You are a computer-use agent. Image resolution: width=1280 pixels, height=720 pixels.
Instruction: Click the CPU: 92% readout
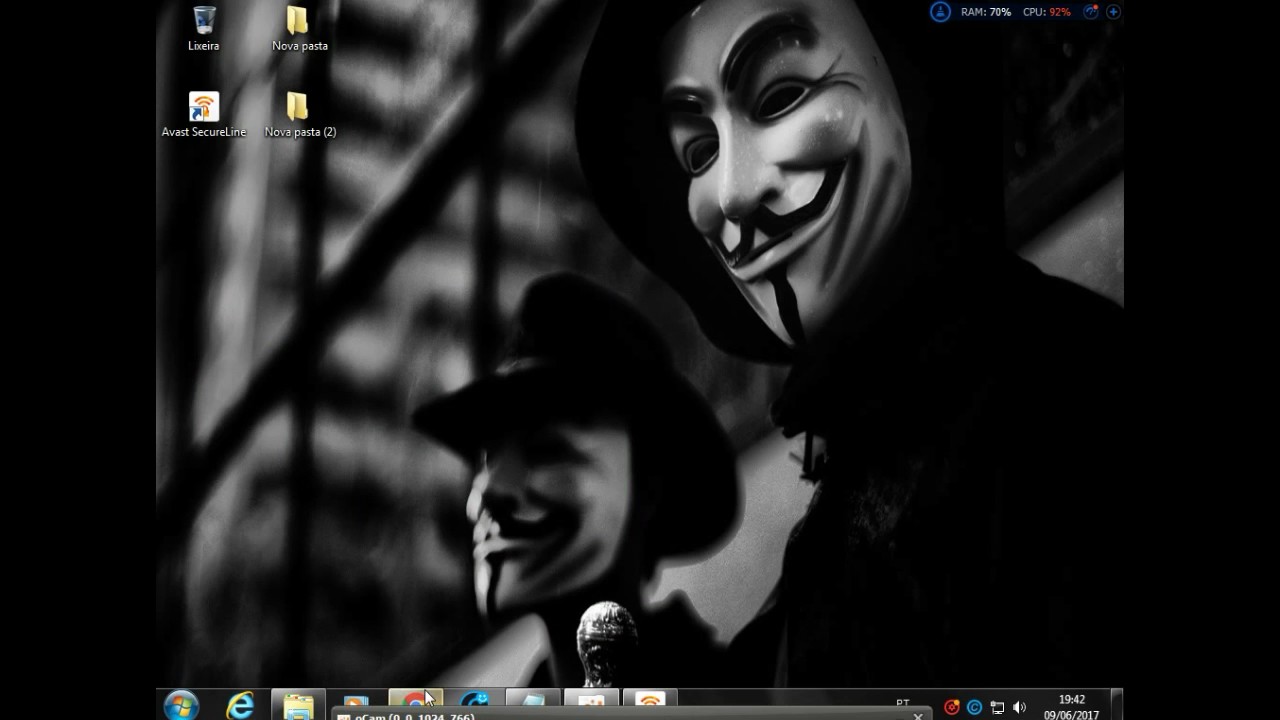(x=1047, y=12)
